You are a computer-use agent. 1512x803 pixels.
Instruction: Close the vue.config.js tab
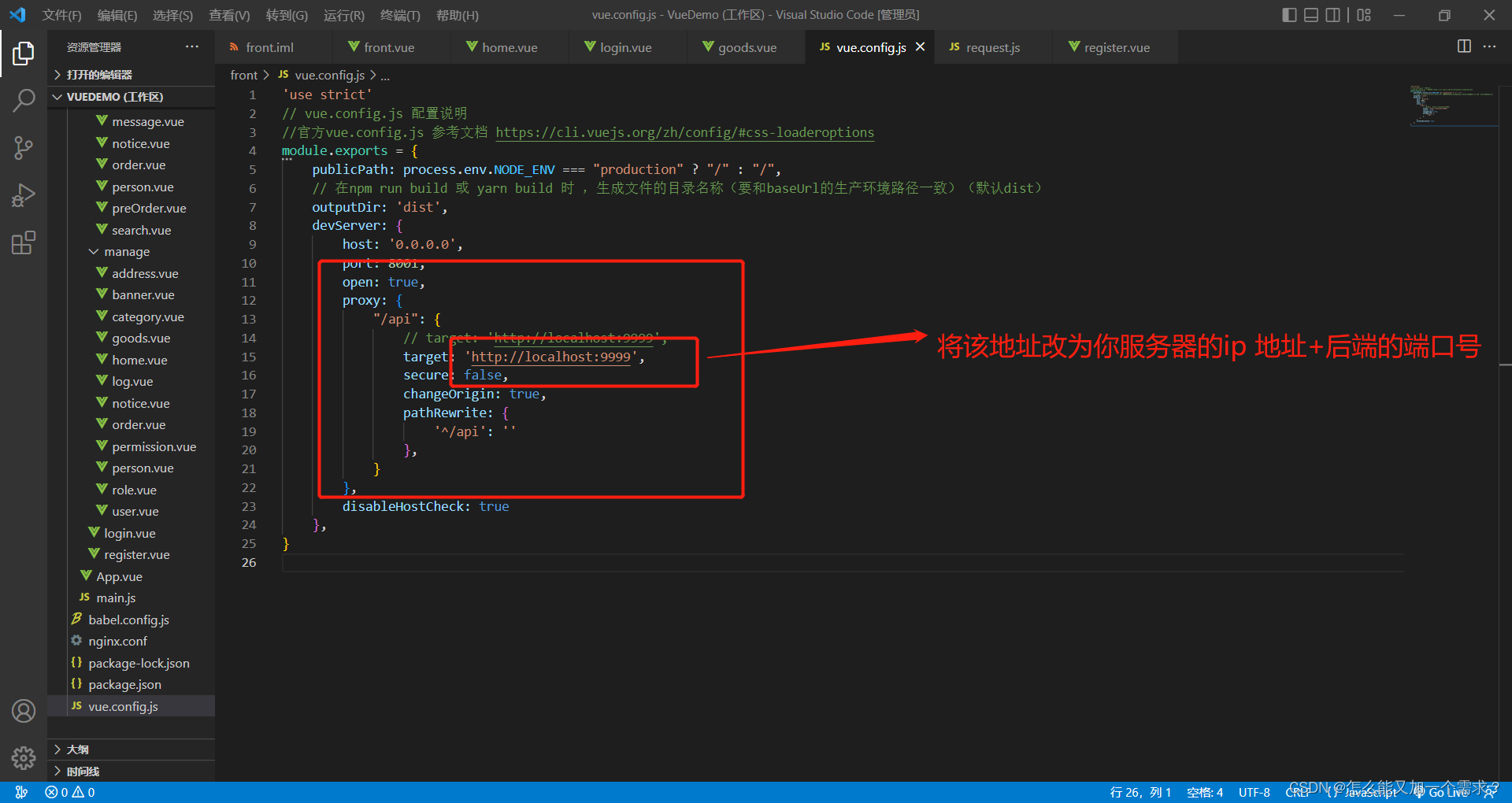pyautogui.click(x=920, y=46)
